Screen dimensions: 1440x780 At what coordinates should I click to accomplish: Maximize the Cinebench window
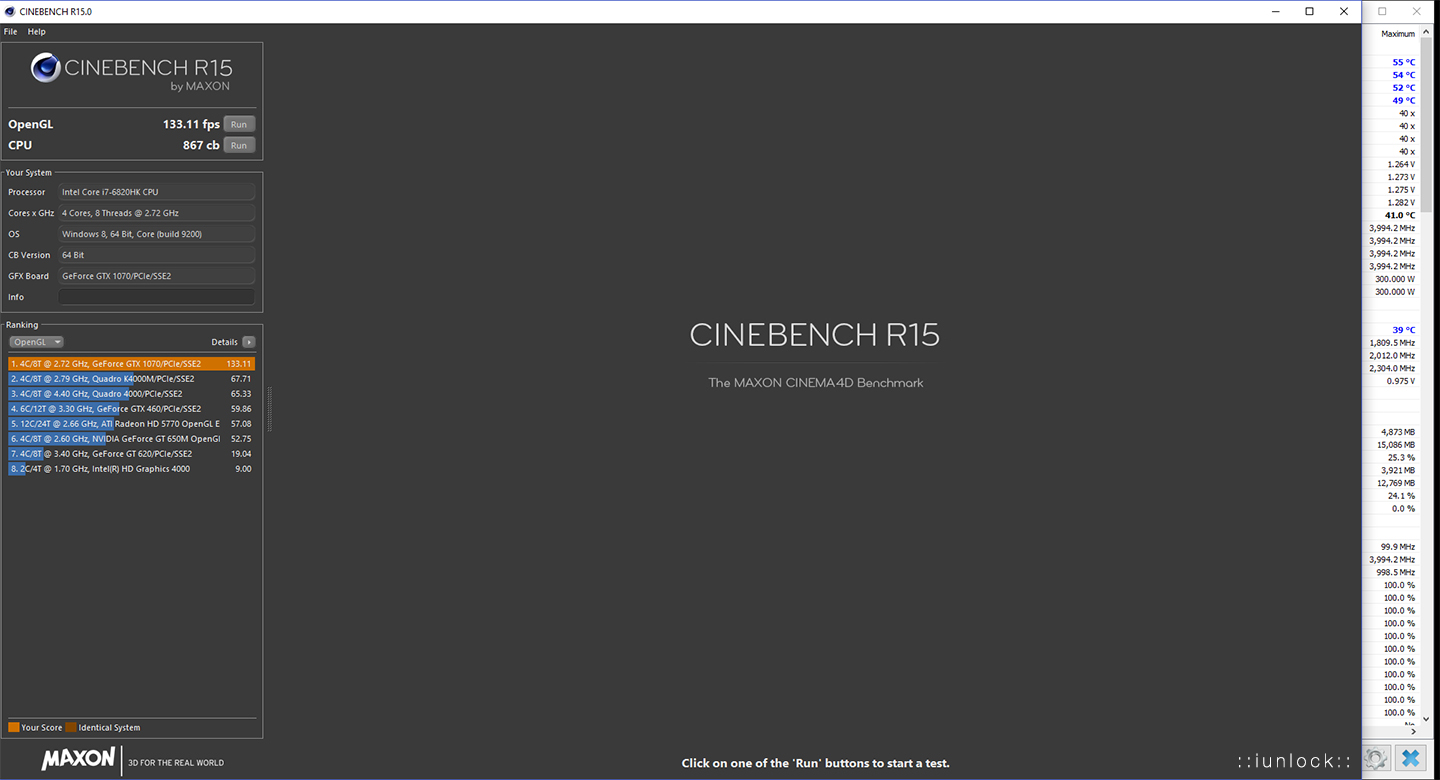(x=1310, y=11)
